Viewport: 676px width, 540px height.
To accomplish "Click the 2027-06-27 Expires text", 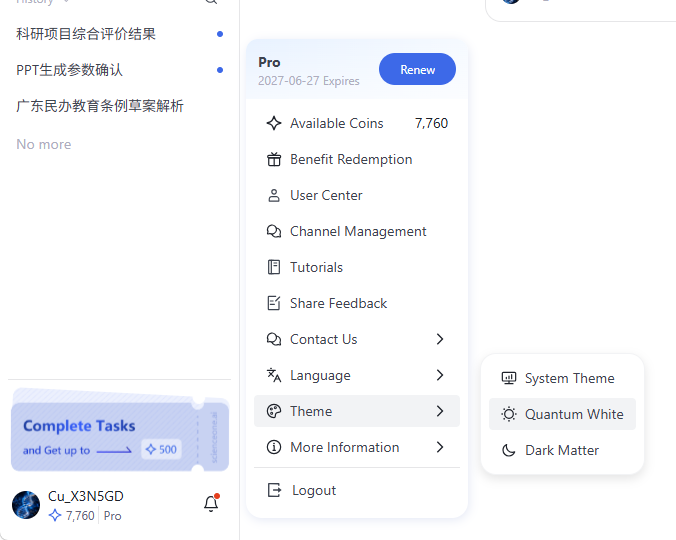I will 309,81.
